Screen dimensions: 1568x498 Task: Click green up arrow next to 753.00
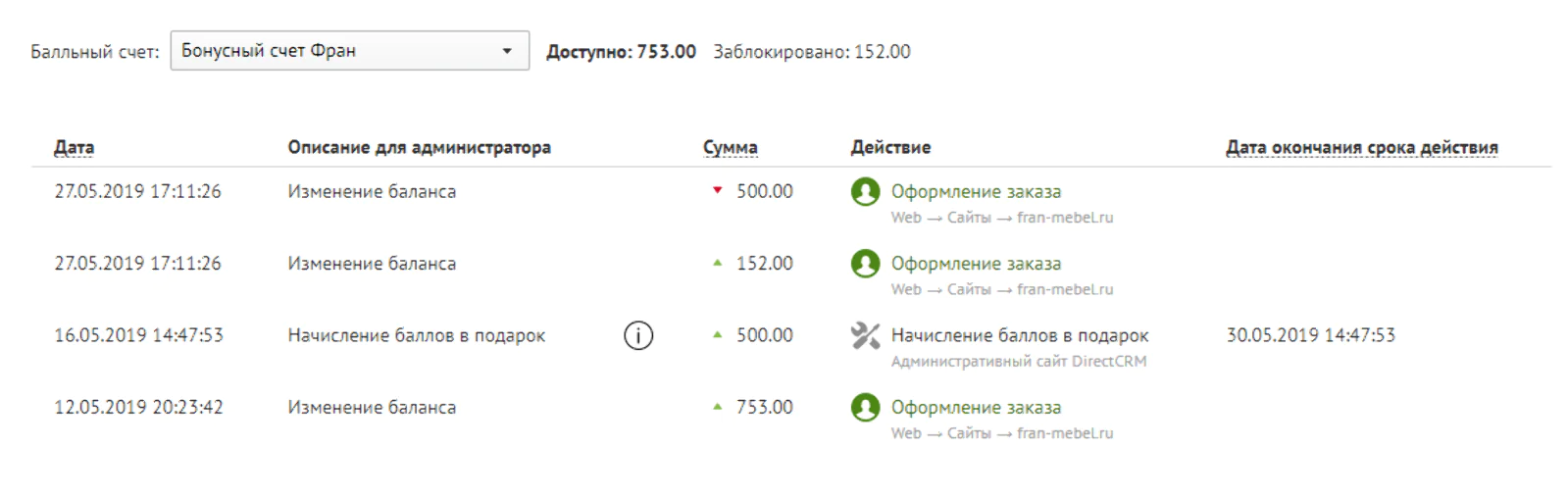717,406
